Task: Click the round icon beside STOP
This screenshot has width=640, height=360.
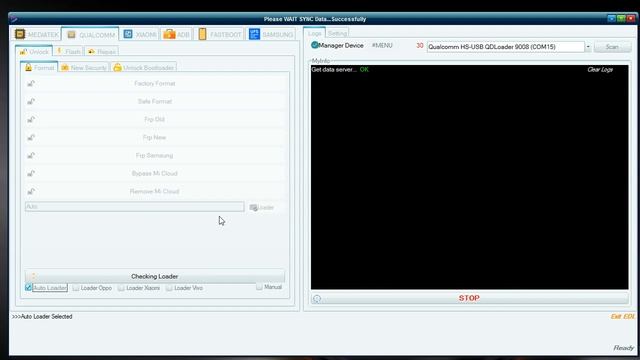Action: tap(317, 299)
